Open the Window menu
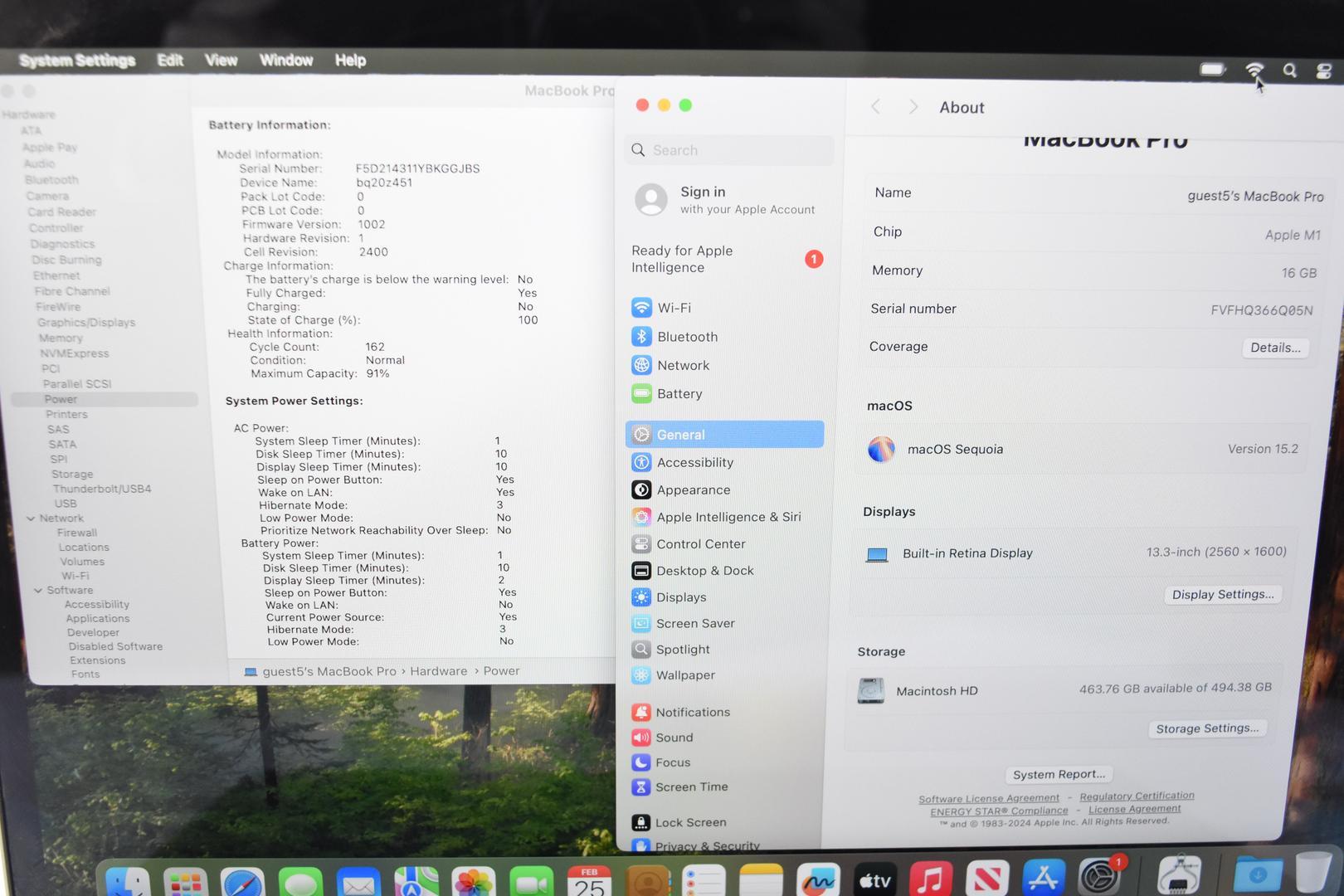 point(286,61)
